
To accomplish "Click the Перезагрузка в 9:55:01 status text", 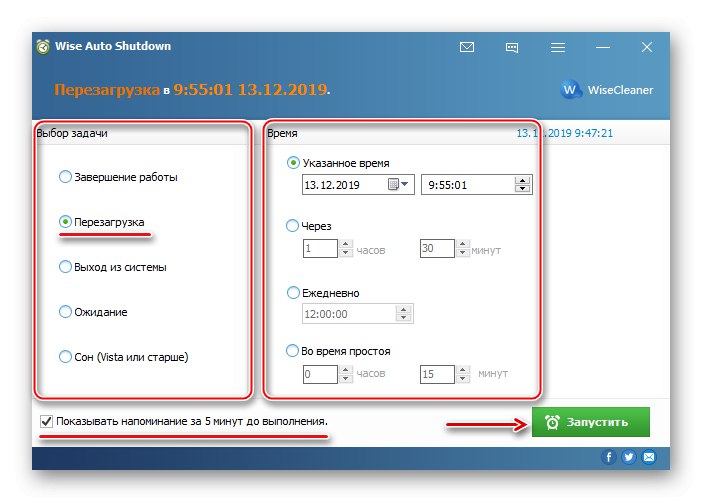I will pos(192,90).
